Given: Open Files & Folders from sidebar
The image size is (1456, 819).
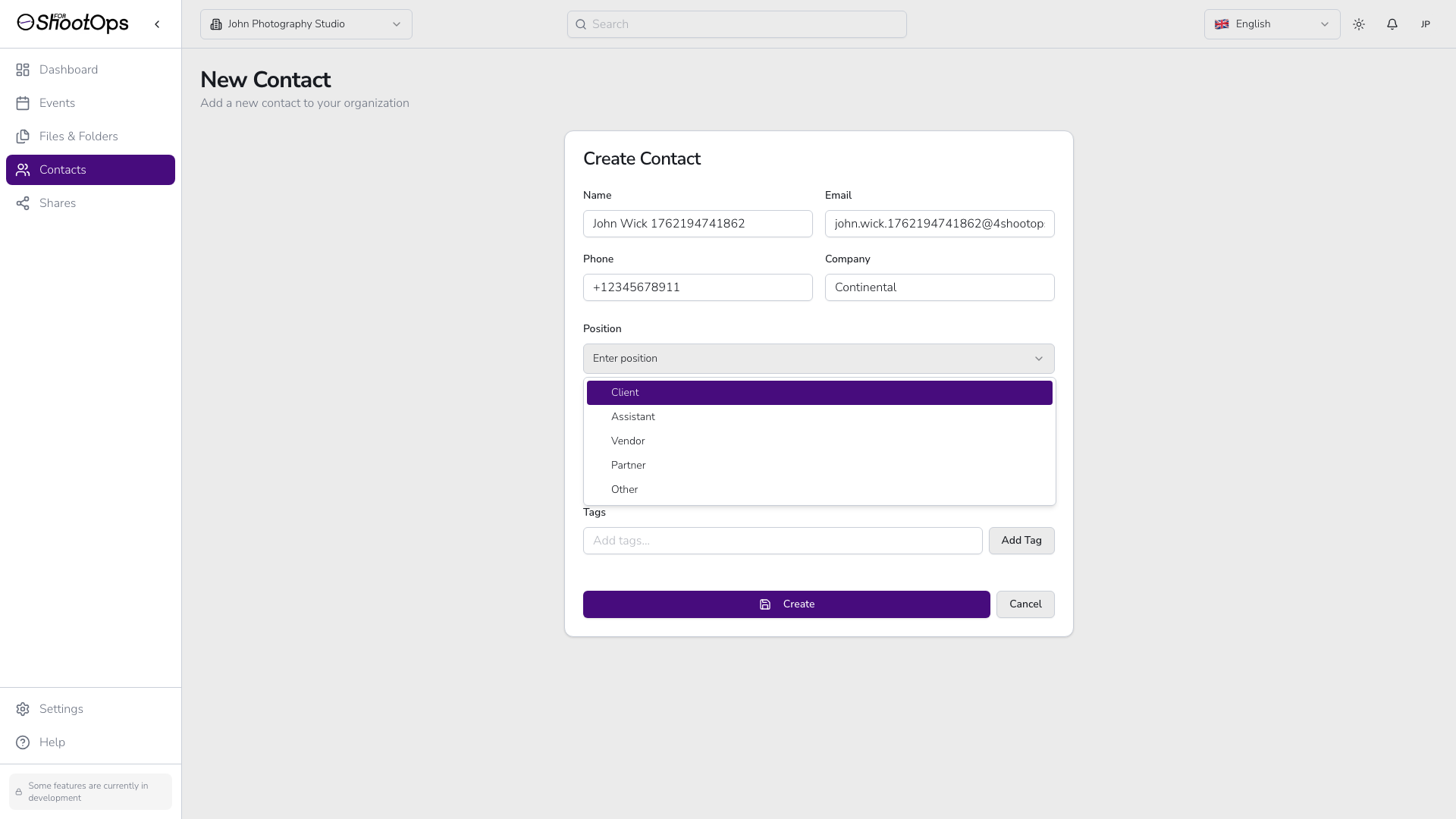Looking at the screenshot, I should (78, 136).
